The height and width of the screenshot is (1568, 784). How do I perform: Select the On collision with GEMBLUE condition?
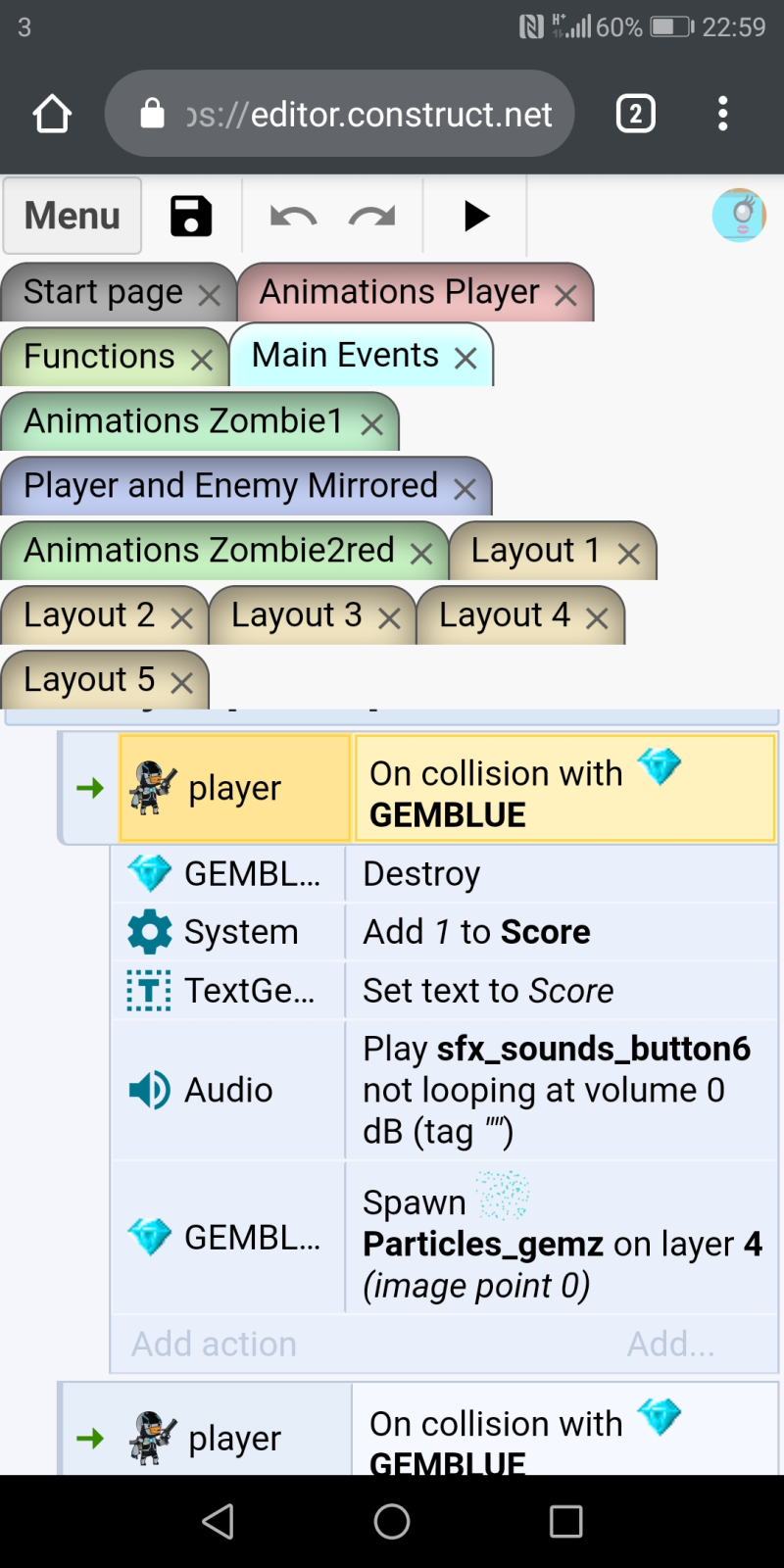pos(564,789)
